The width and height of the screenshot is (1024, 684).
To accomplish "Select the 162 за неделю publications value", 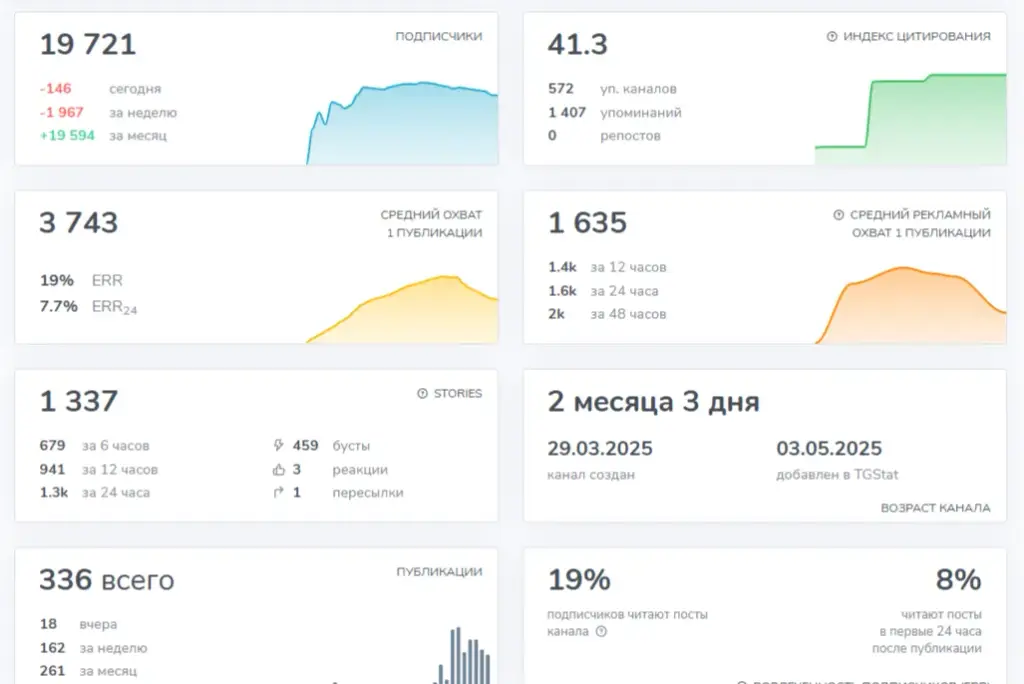I will 52,648.
